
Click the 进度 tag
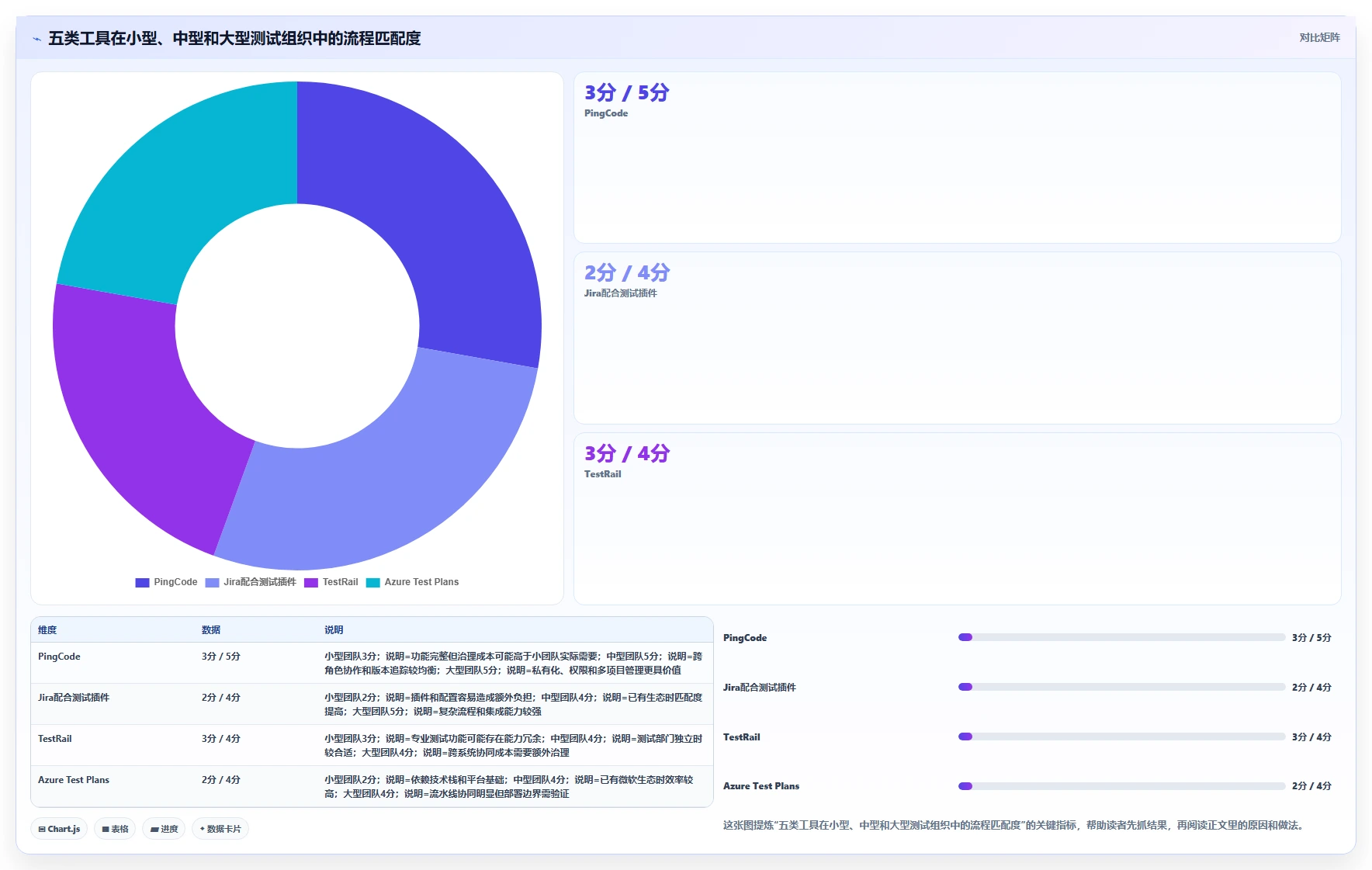(x=164, y=829)
